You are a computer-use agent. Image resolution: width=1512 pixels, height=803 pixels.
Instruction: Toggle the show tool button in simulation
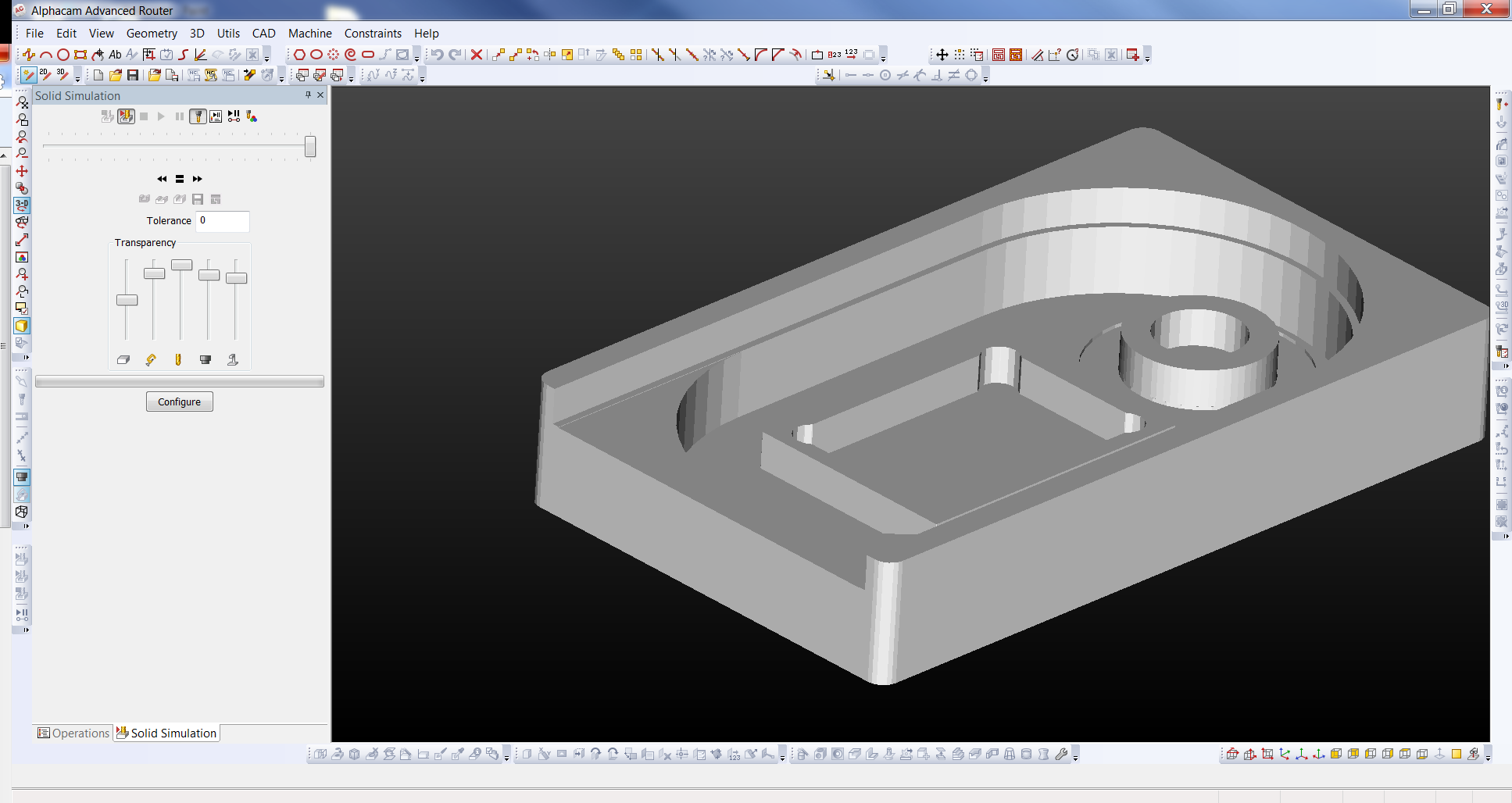pyautogui.click(x=198, y=116)
